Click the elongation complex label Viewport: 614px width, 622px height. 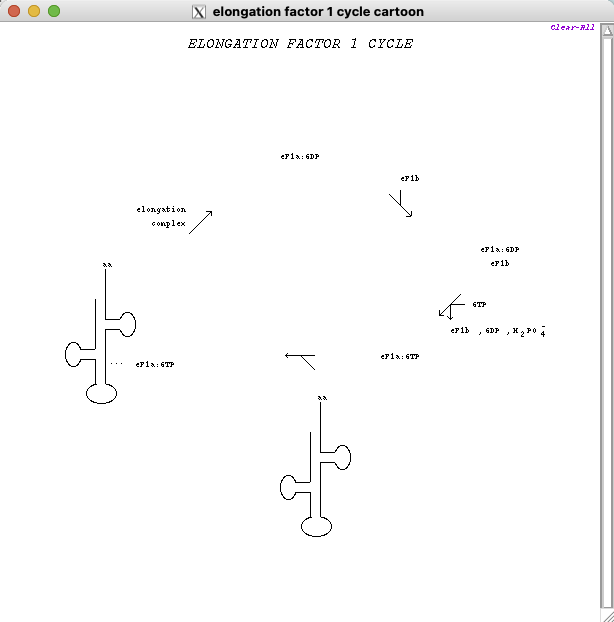tap(162, 217)
